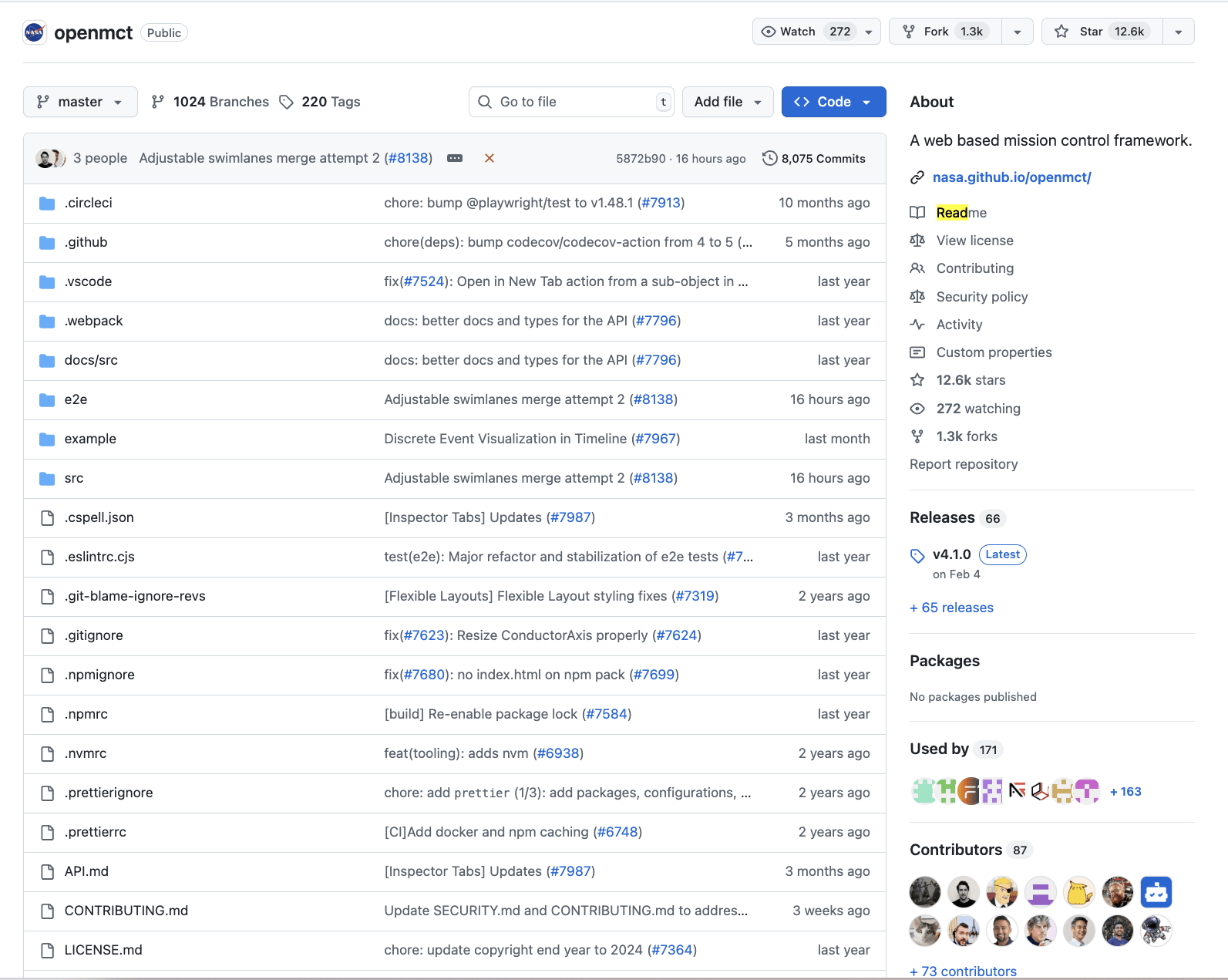Image resolution: width=1228 pixels, height=980 pixels.
Task: Open the 3 people authors link
Action: click(100, 158)
